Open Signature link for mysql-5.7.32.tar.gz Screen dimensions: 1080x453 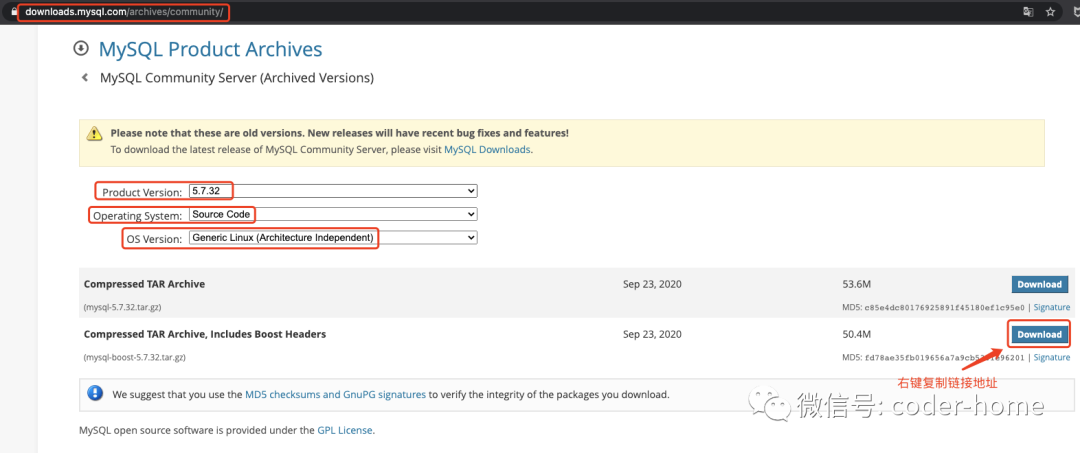pos(1051,308)
